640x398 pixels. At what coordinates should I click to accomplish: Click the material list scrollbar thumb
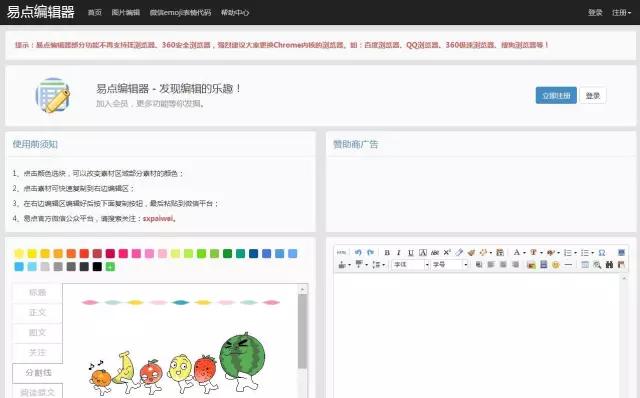pyautogui.click(x=302, y=331)
